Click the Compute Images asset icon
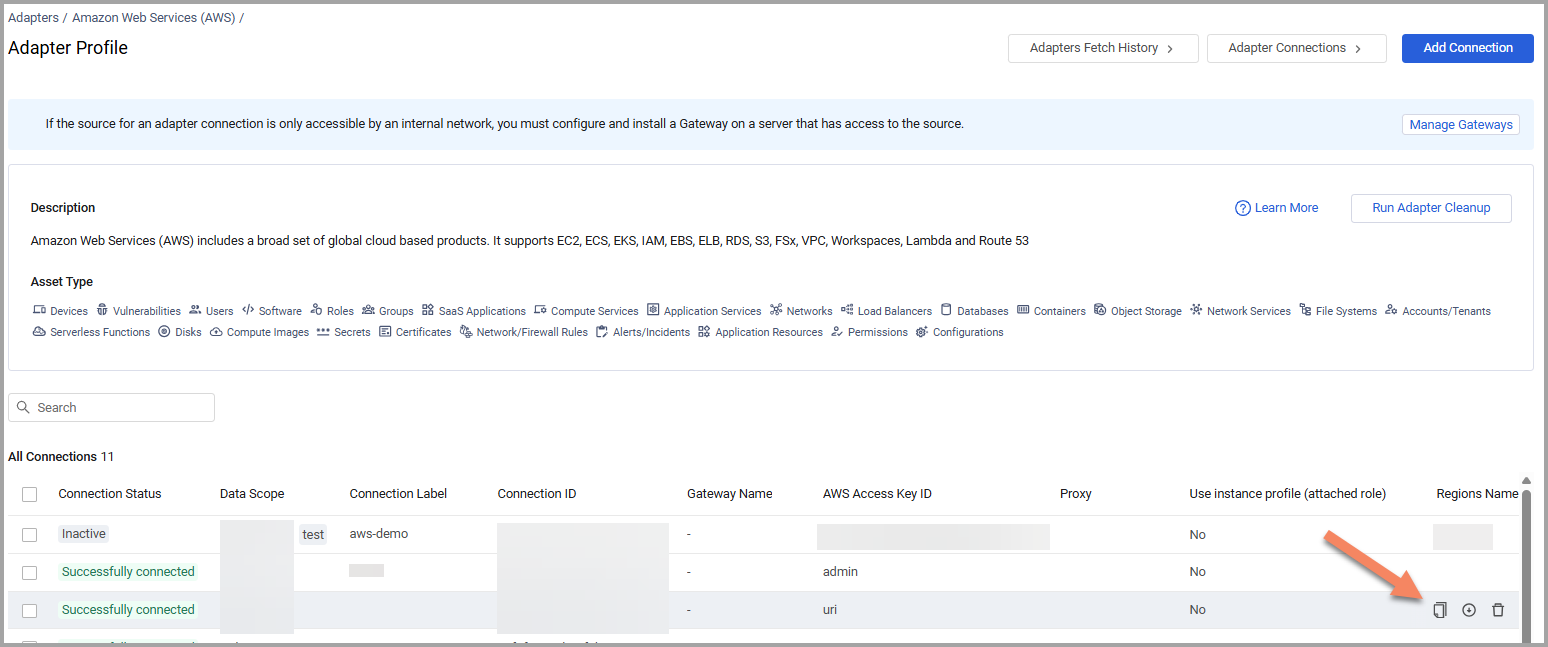 [216, 331]
